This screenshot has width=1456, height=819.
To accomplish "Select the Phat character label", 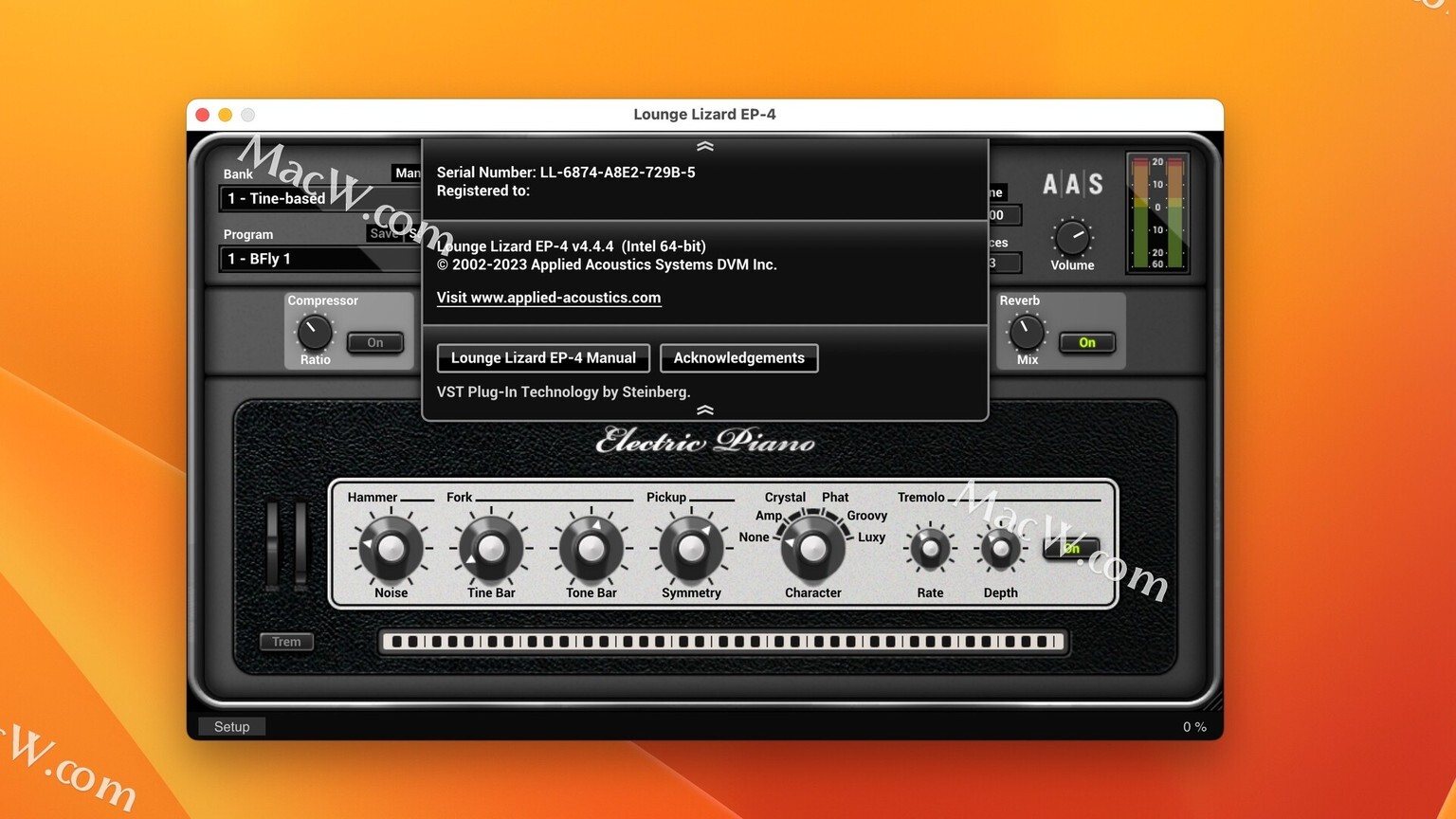I will point(835,497).
